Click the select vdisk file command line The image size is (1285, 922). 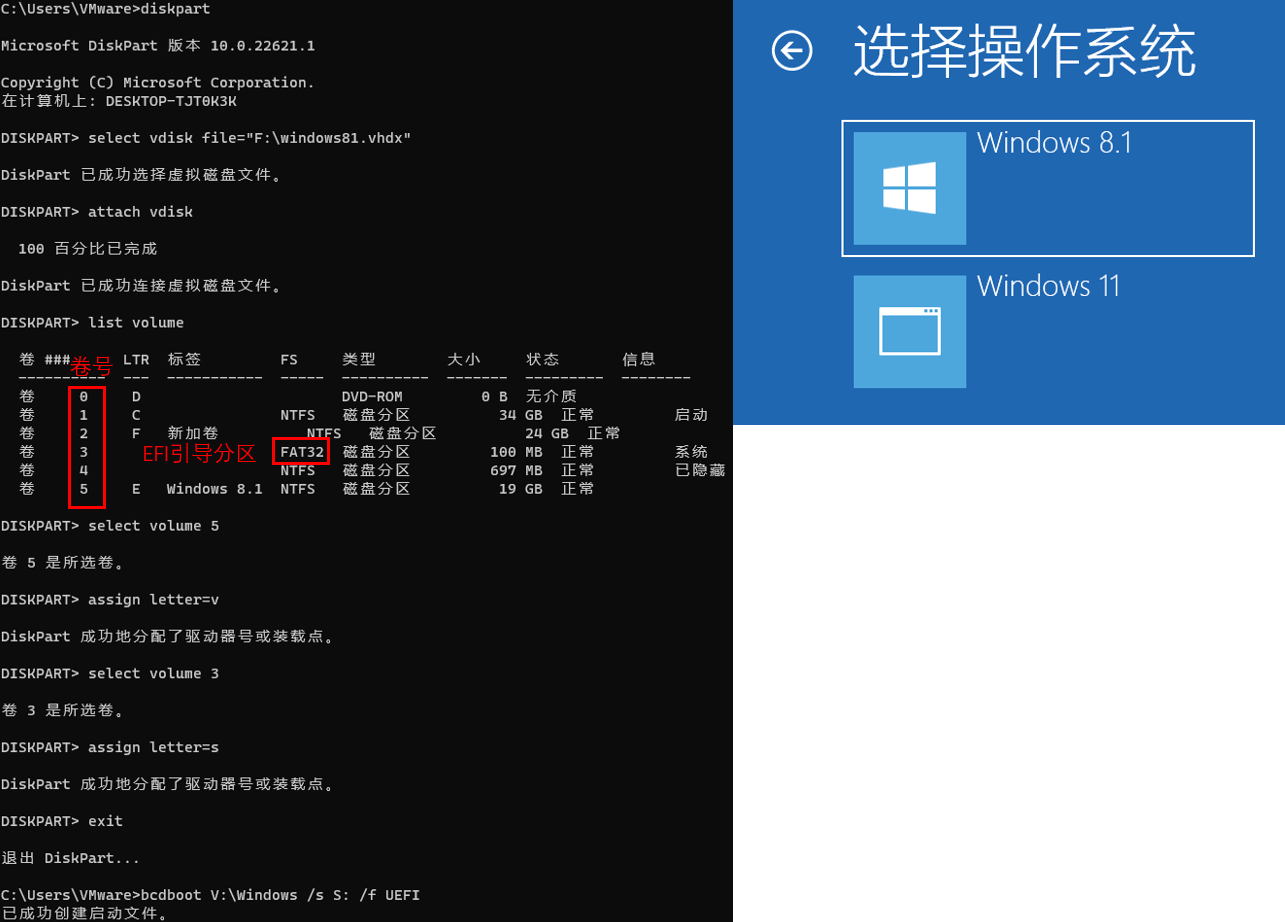point(206,138)
